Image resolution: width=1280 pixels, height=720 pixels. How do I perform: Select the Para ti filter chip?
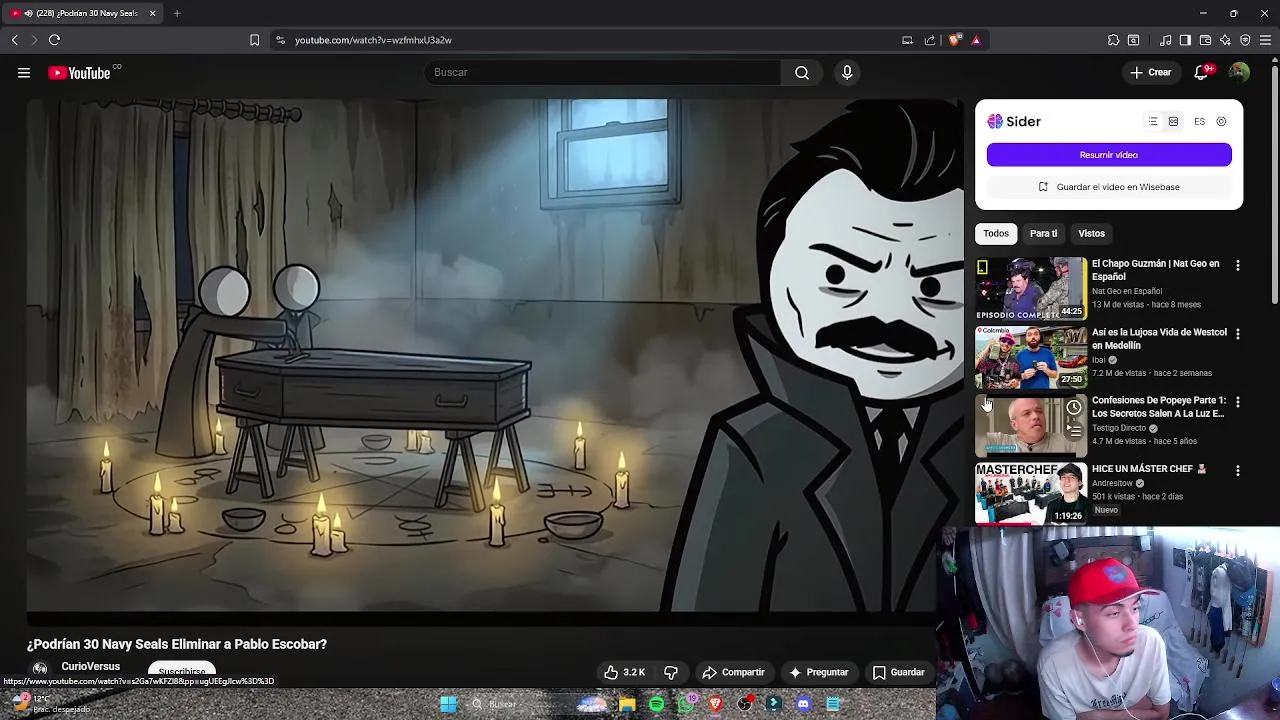coord(1043,233)
